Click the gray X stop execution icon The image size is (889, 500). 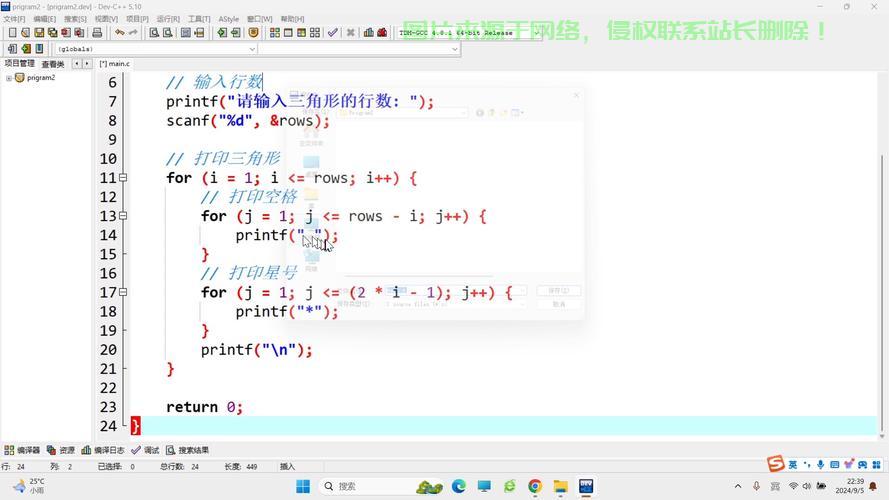click(350, 33)
